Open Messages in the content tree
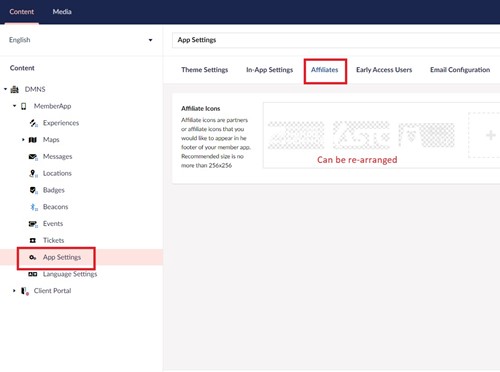Viewport: 500px width, 372px height. [x=57, y=157]
